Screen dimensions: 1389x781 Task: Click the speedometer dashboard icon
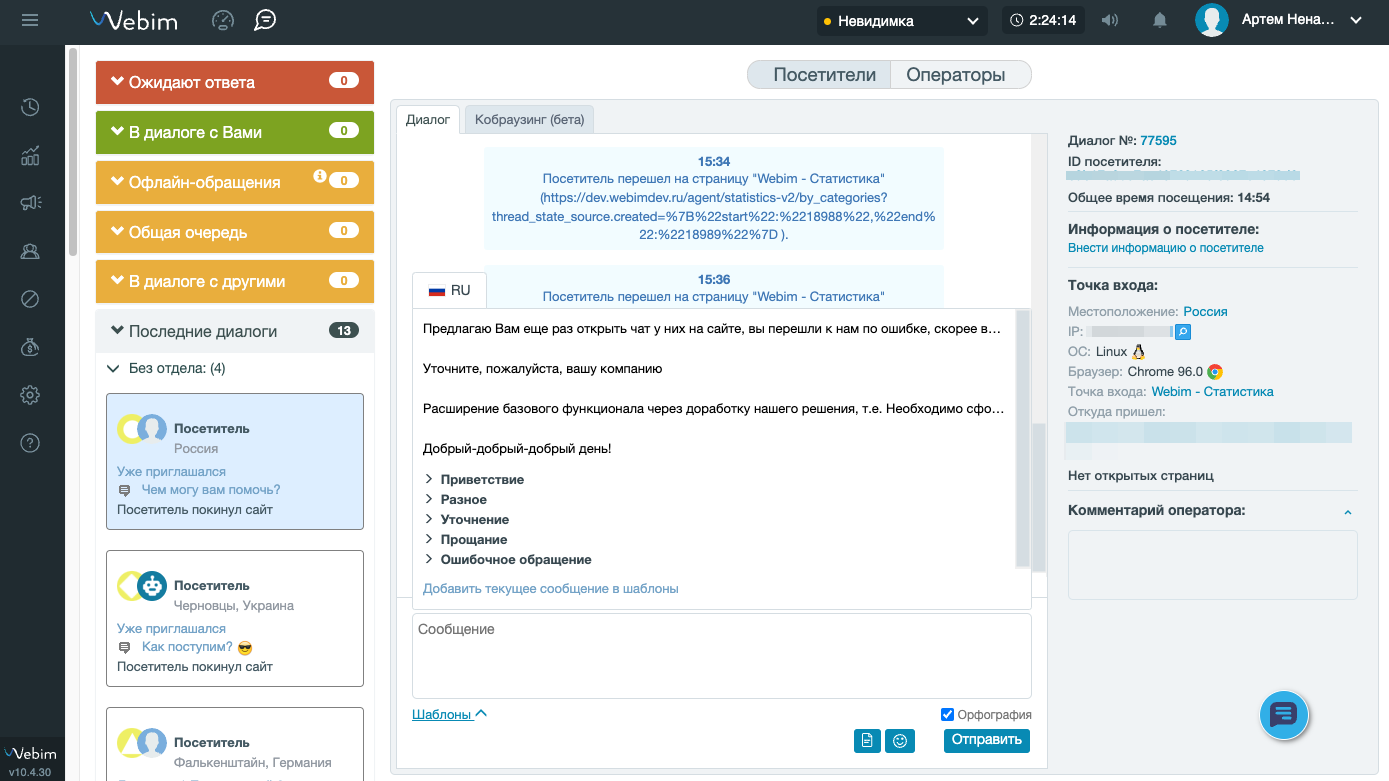tap(223, 20)
